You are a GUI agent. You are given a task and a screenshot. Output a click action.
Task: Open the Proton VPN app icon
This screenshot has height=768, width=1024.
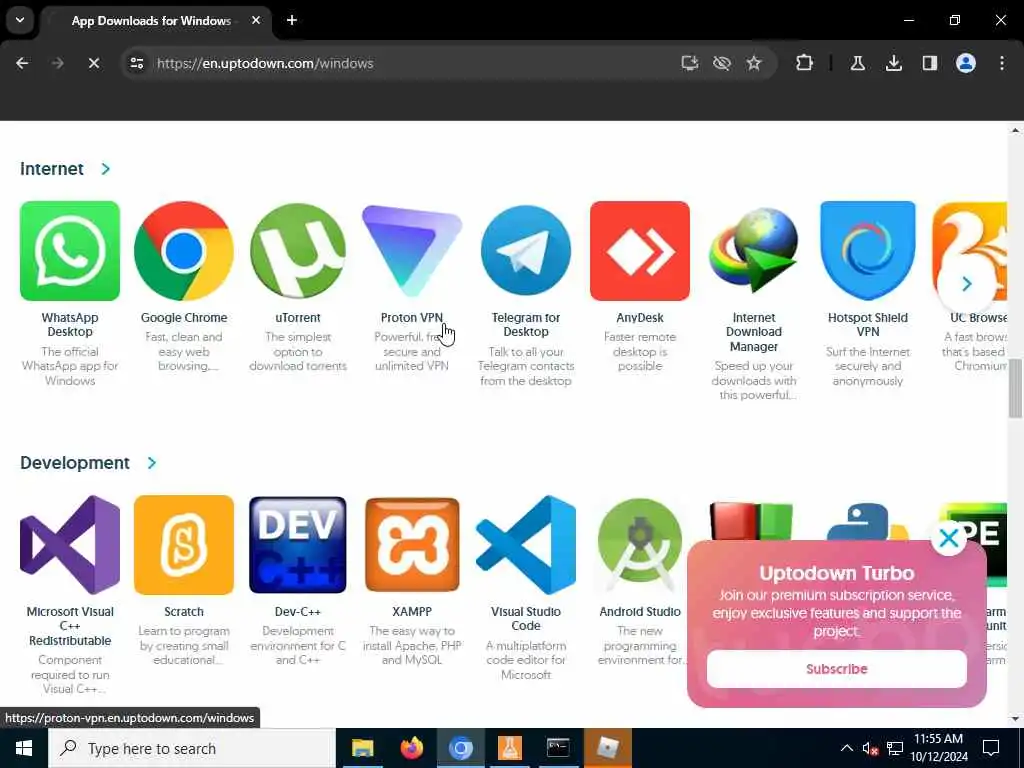[x=411, y=251]
